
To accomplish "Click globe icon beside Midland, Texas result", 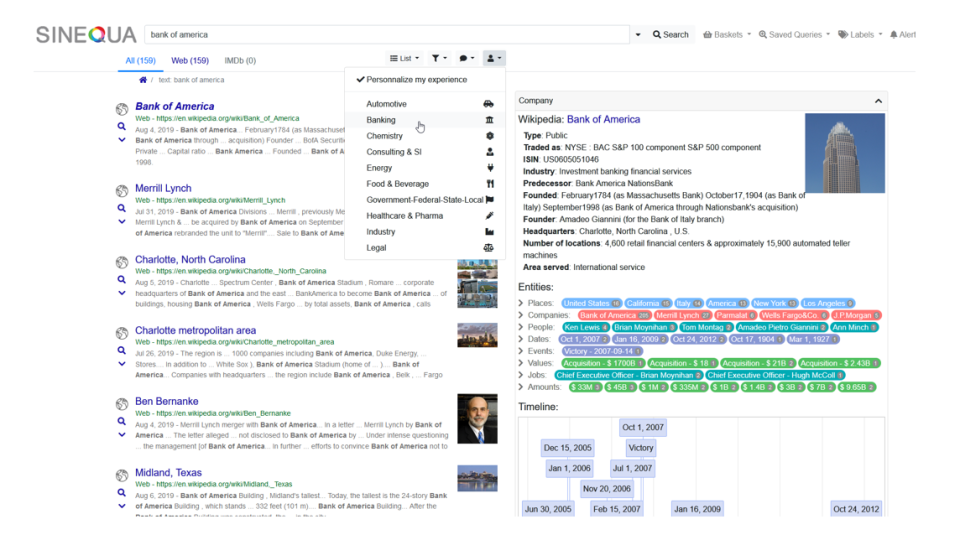I will point(122,475).
